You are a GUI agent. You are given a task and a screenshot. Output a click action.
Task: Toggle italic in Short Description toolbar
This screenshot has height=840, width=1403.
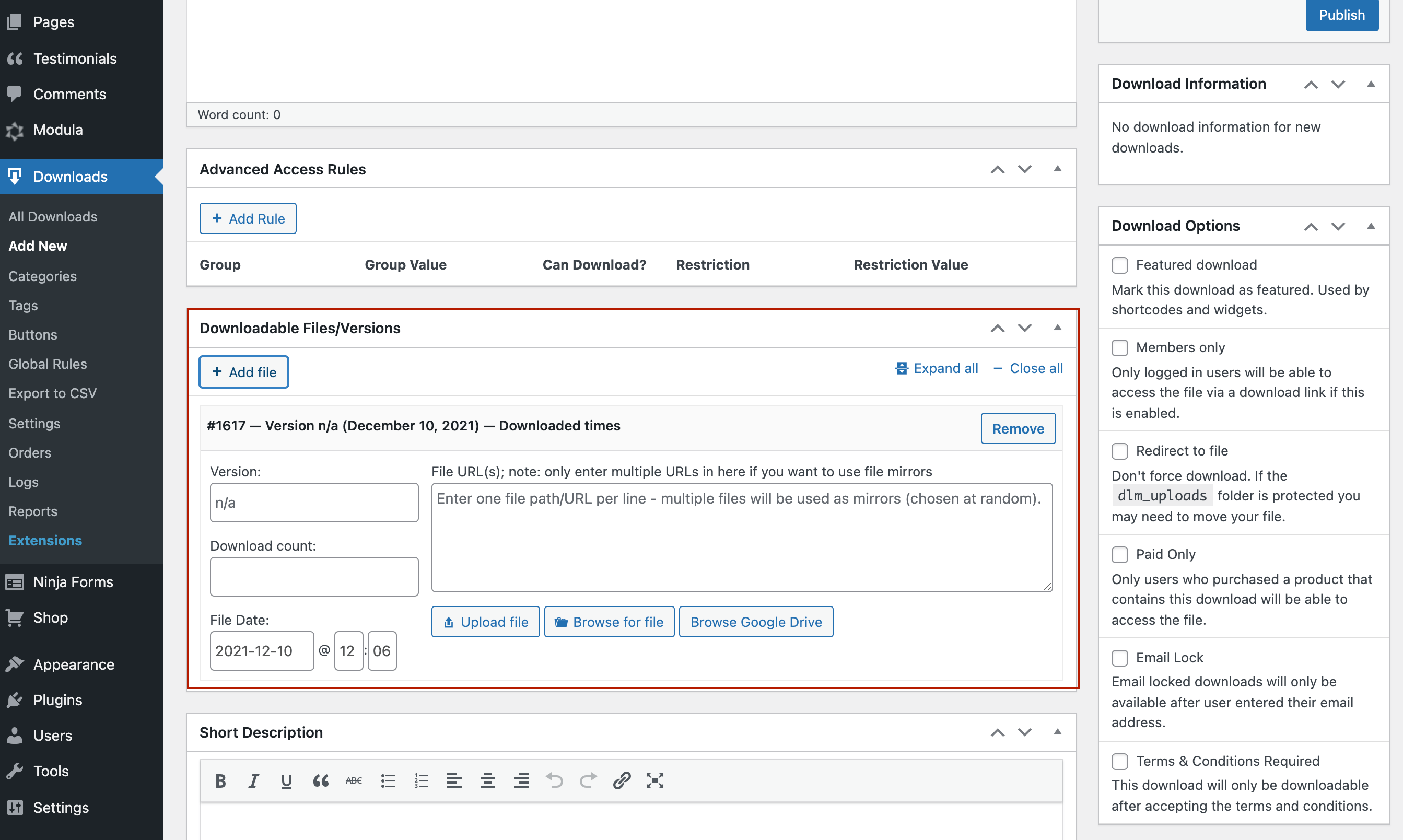(x=253, y=780)
